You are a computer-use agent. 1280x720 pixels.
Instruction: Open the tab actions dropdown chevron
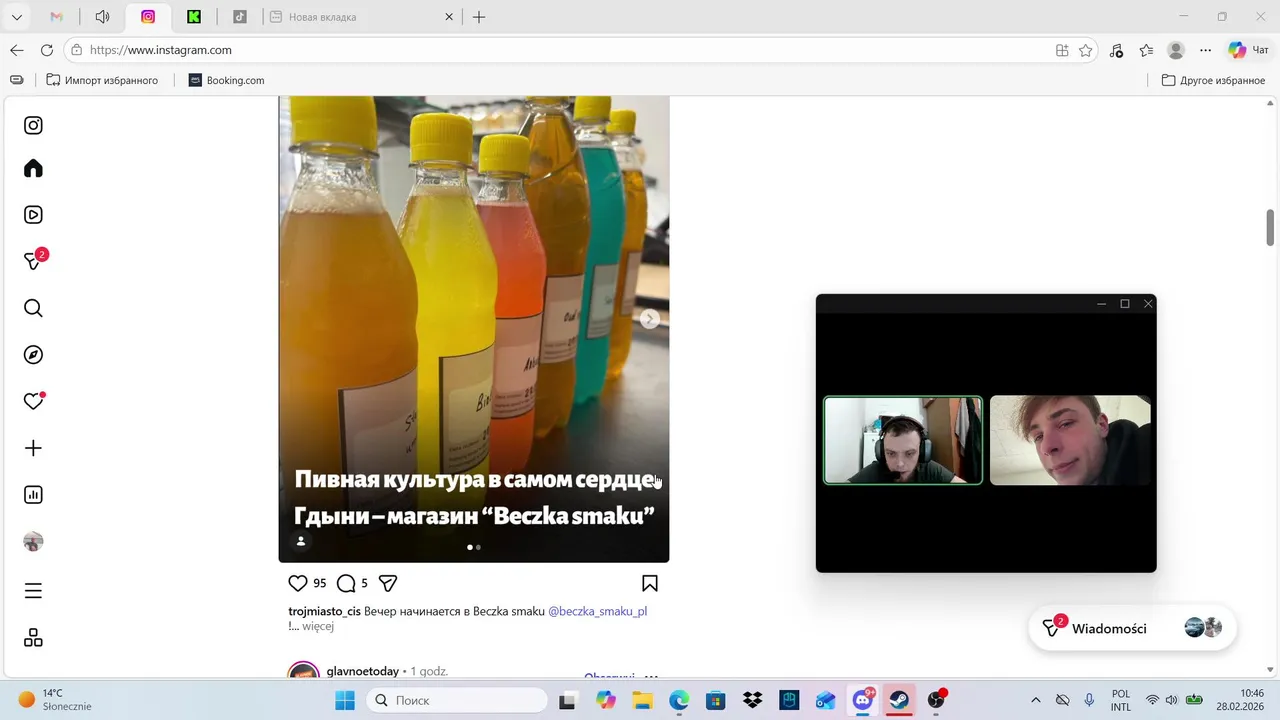pyautogui.click(x=17, y=17)
